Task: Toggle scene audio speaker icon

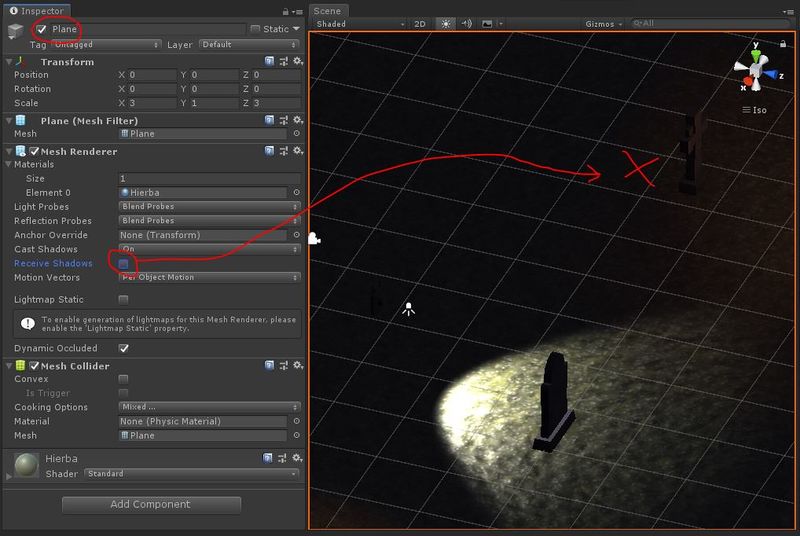Action: 466,24
